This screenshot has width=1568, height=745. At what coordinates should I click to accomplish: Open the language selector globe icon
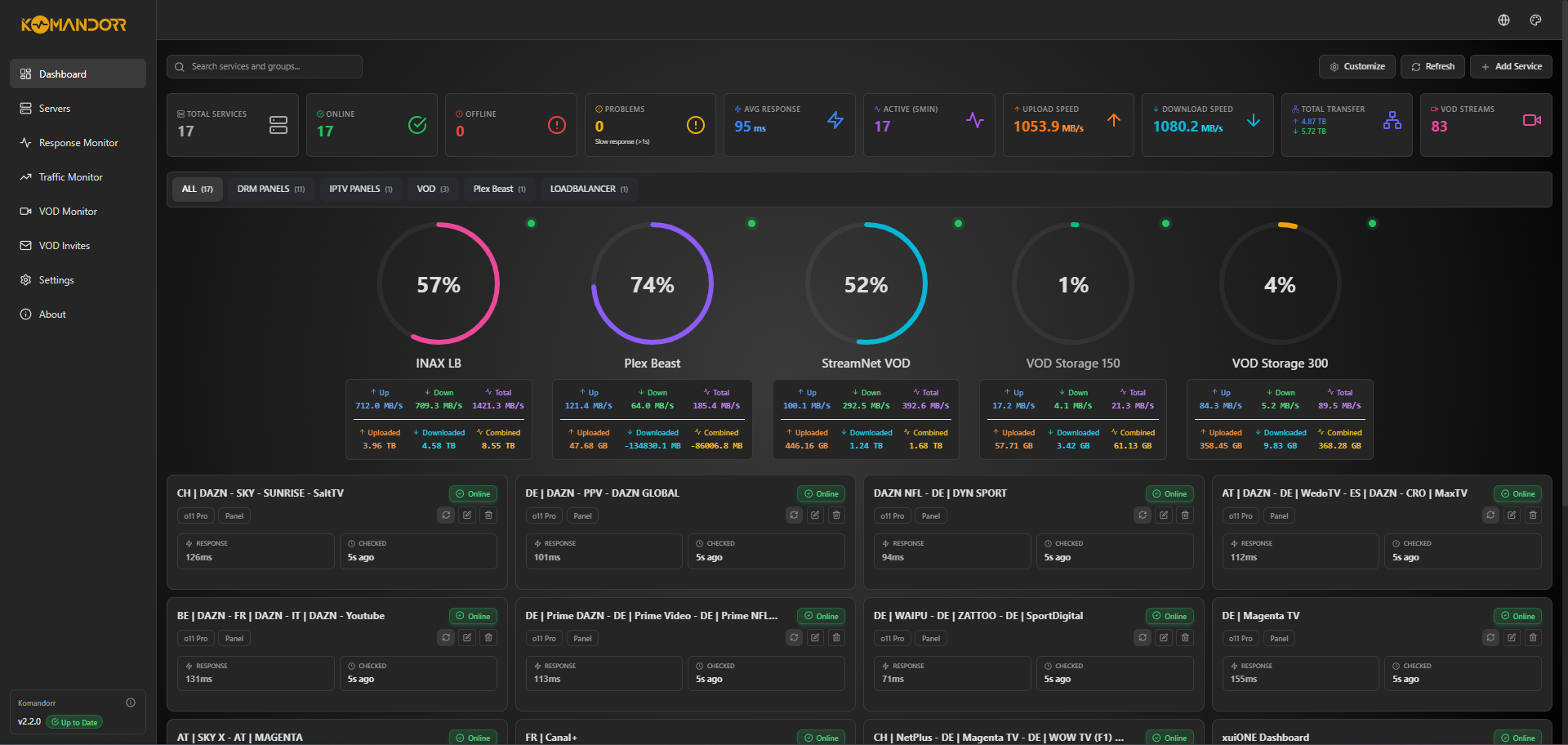pyautogui.click(x=1503, y=20)
